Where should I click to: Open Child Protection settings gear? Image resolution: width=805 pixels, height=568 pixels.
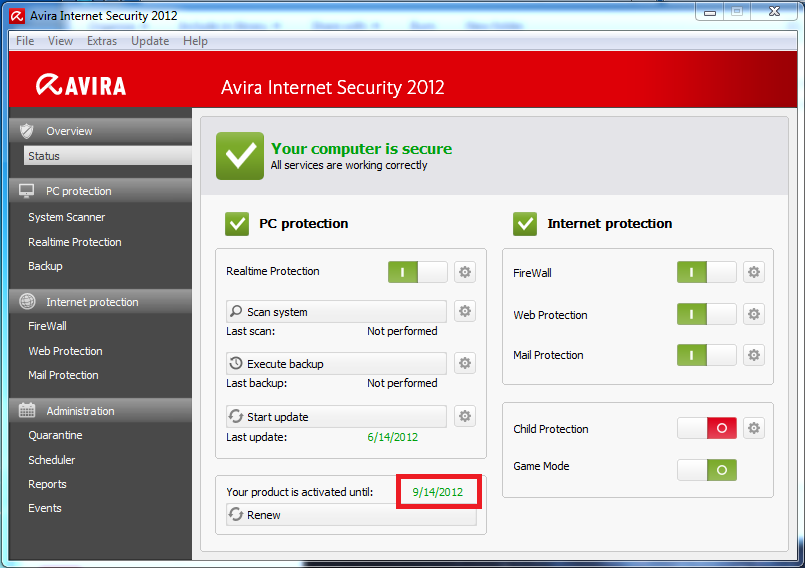(754, 428)
